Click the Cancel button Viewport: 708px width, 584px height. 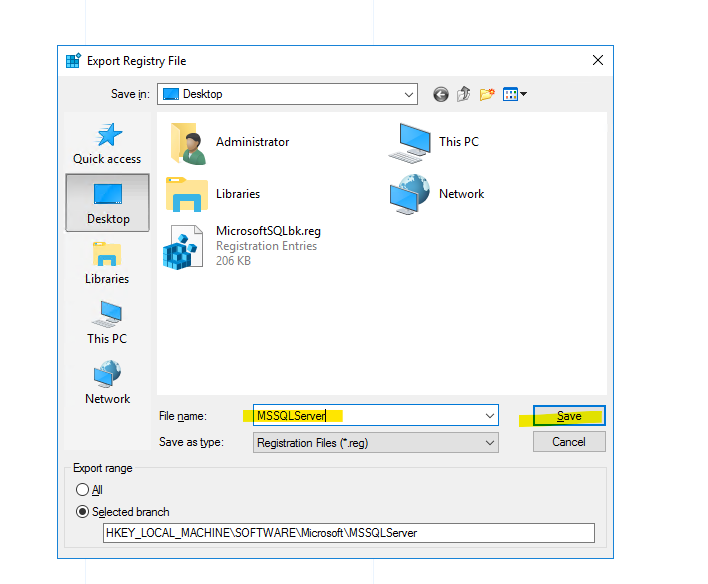[569, 442]
